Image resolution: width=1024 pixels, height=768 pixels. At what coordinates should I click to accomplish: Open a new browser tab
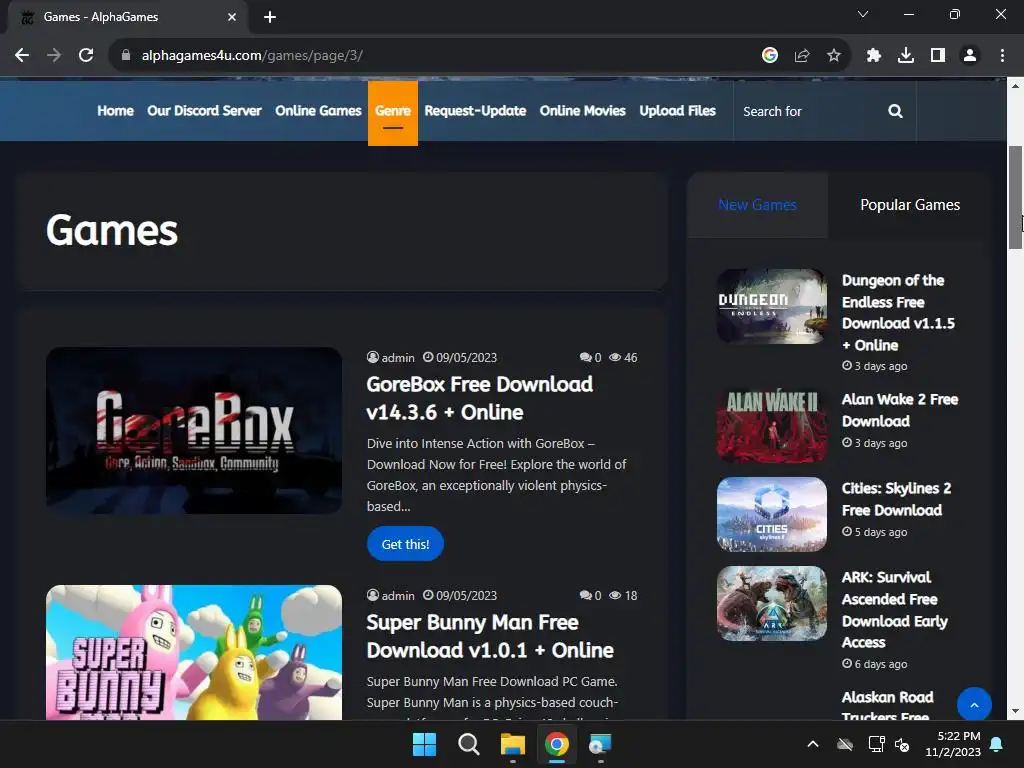click(x=270, y=17)
